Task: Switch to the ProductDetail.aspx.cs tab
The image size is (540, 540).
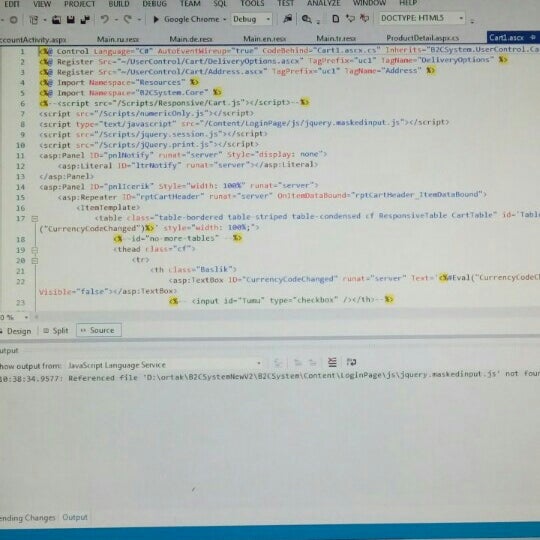Action: (423, 38)
